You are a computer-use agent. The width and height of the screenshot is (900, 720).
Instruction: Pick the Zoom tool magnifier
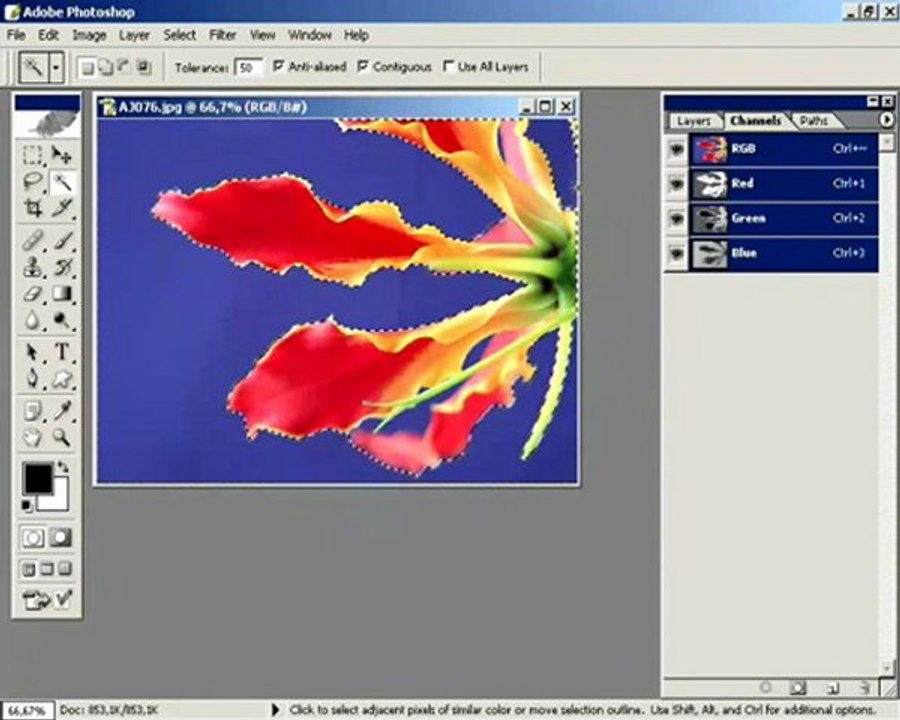tap(62, 438)
